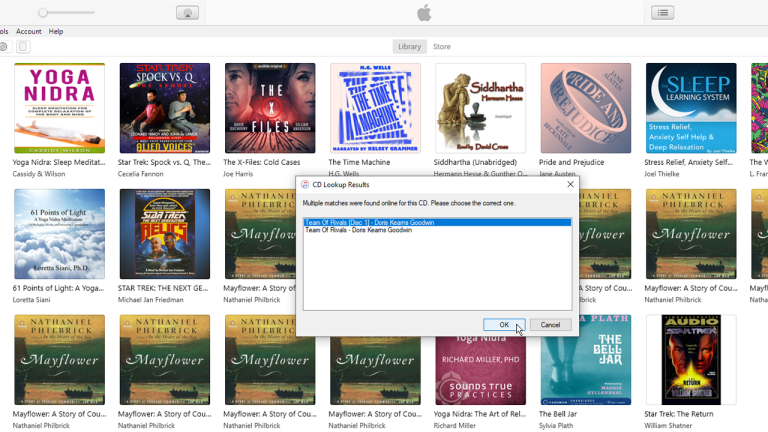Open the Pride and Prejudice cover

tap(586, 108)
